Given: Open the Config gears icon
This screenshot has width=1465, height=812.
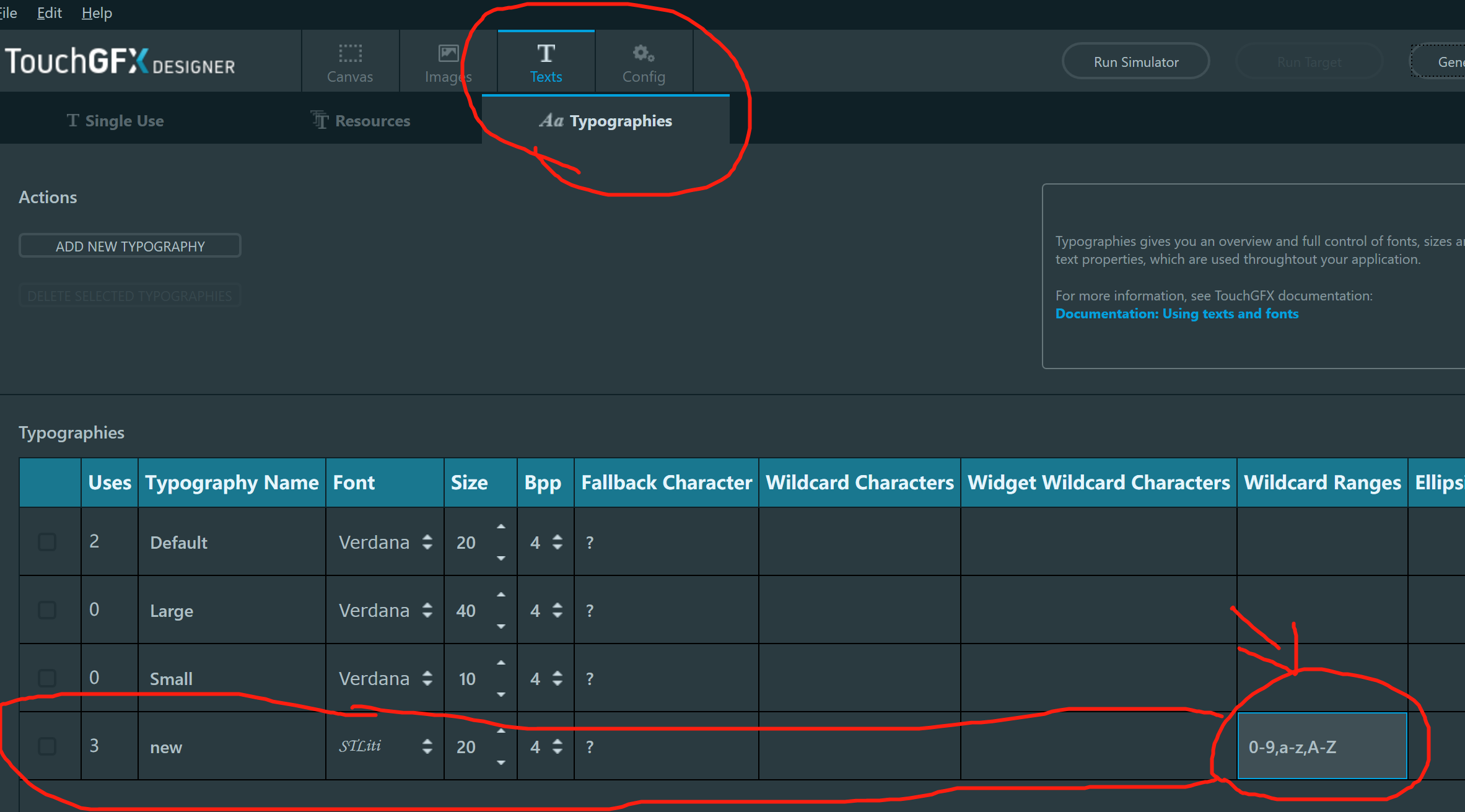Looking at the screenshot, I should pyautogui.click(x=644, y=54).
